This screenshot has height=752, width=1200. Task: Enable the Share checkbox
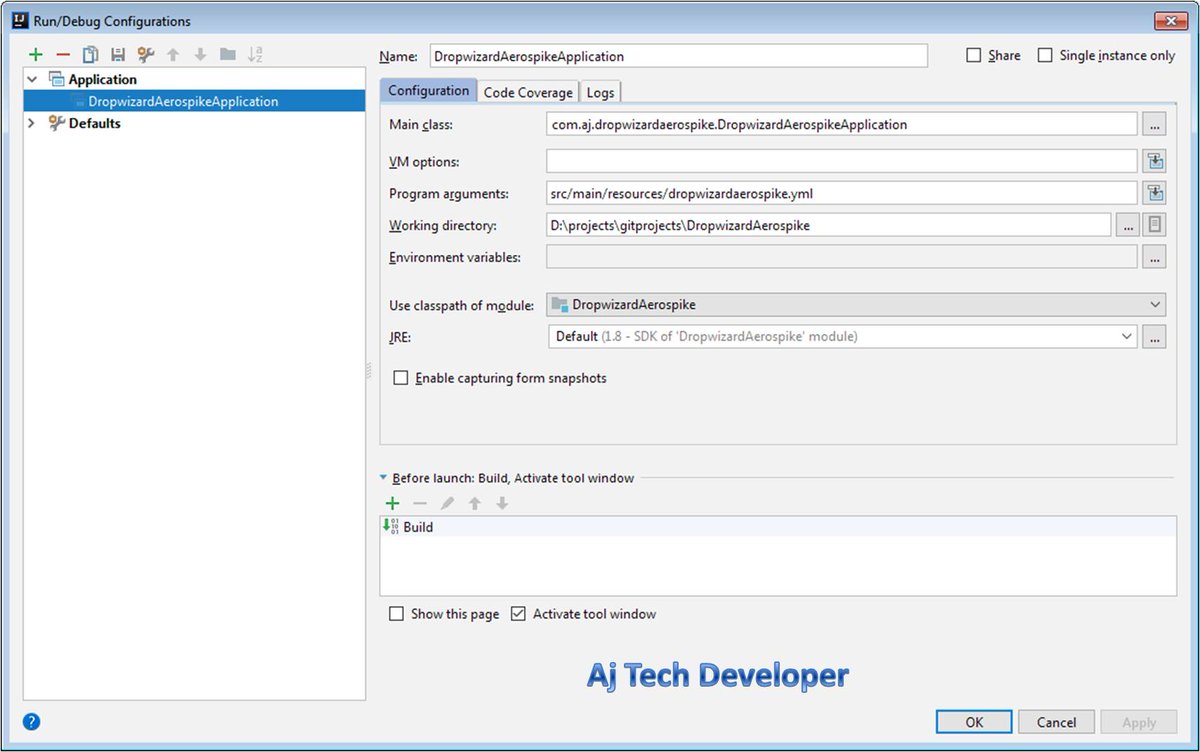[975, 55]
